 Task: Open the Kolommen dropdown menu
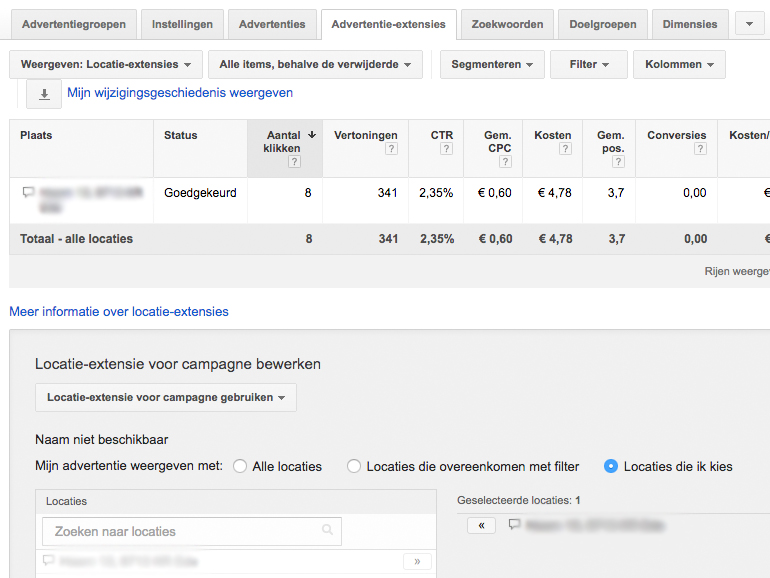[x=679, y=64]
